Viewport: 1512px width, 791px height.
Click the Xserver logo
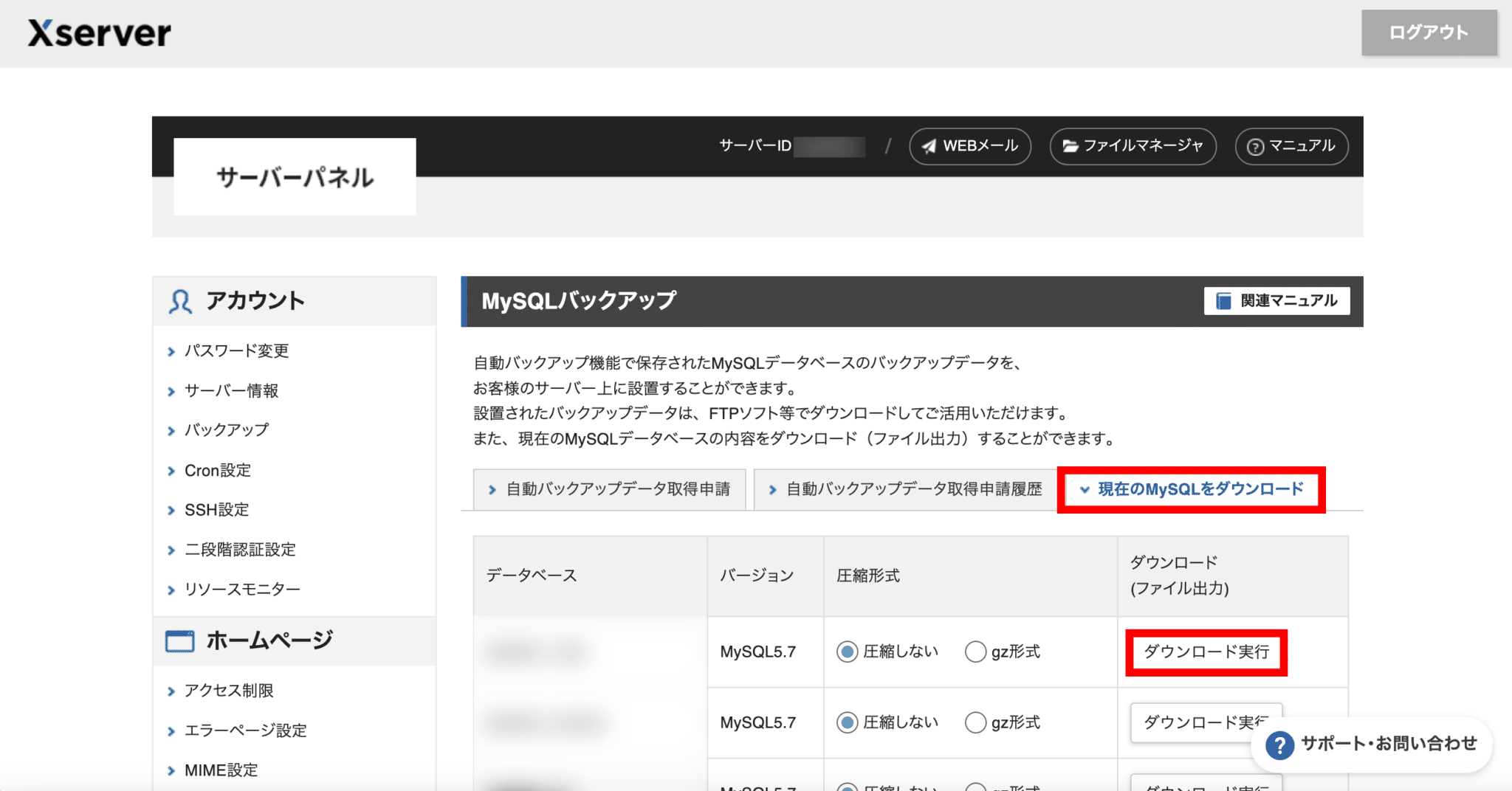(98, 32)
